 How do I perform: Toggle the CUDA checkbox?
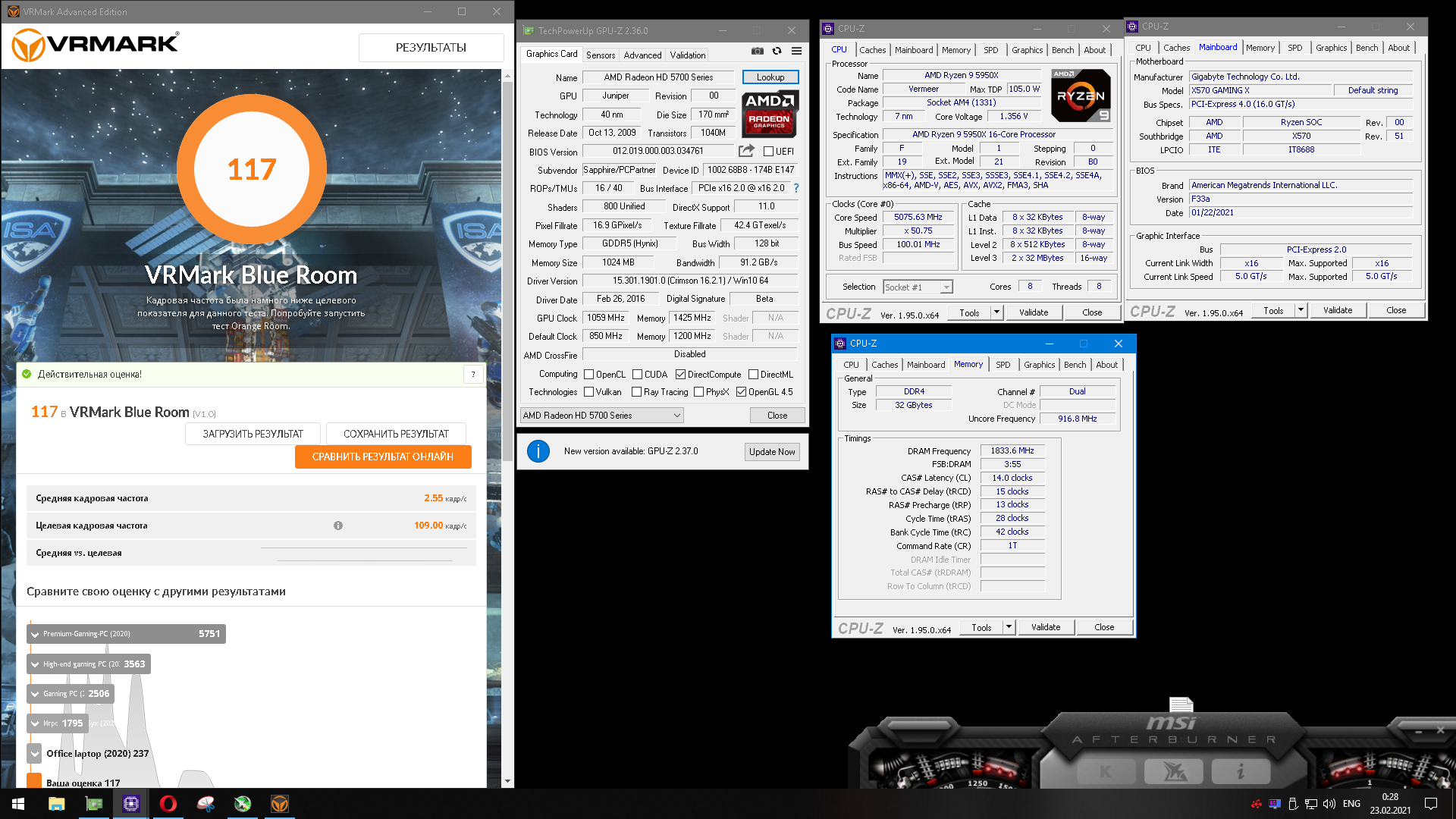point(637,375)
